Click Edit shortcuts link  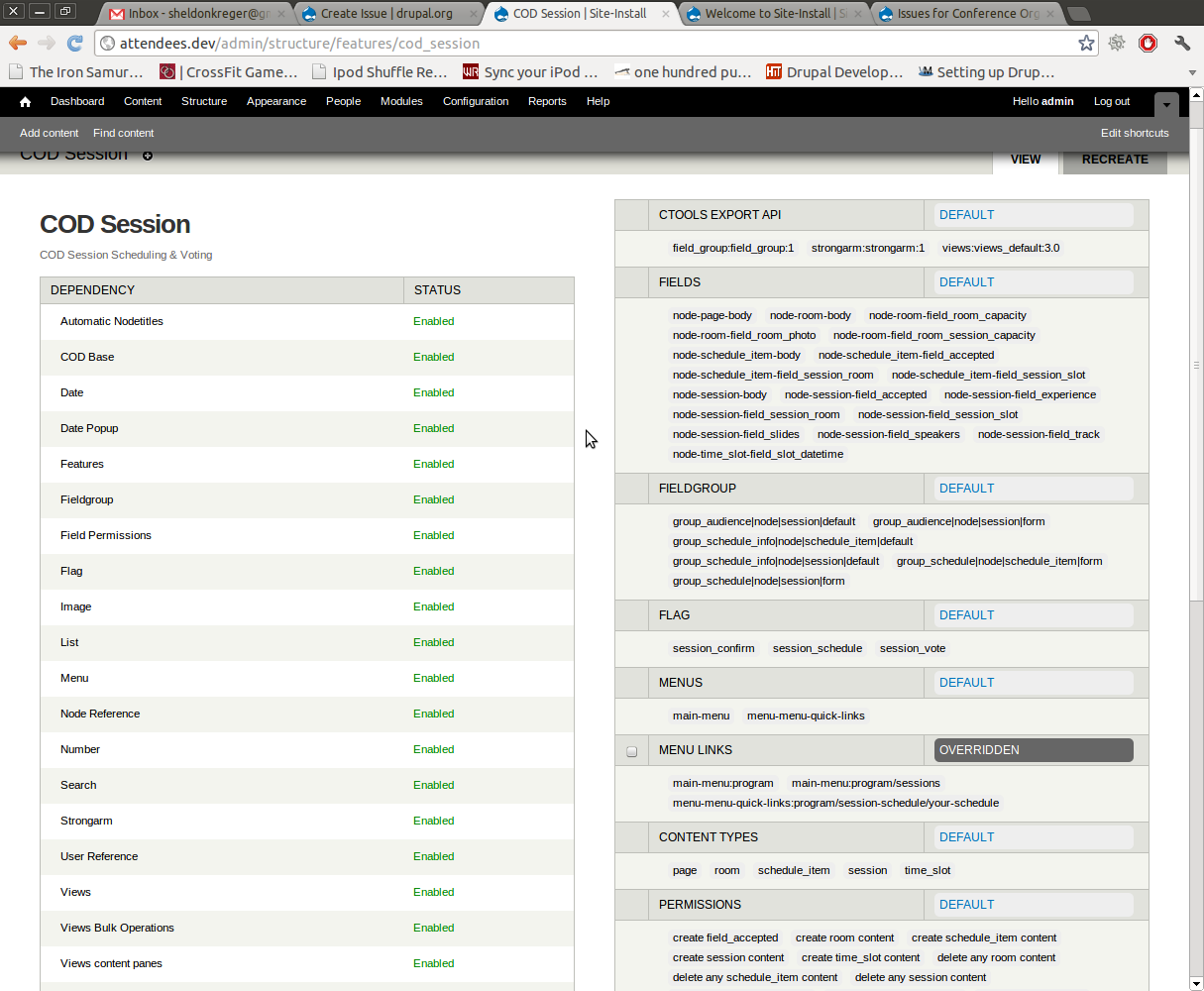(1134, 133)
